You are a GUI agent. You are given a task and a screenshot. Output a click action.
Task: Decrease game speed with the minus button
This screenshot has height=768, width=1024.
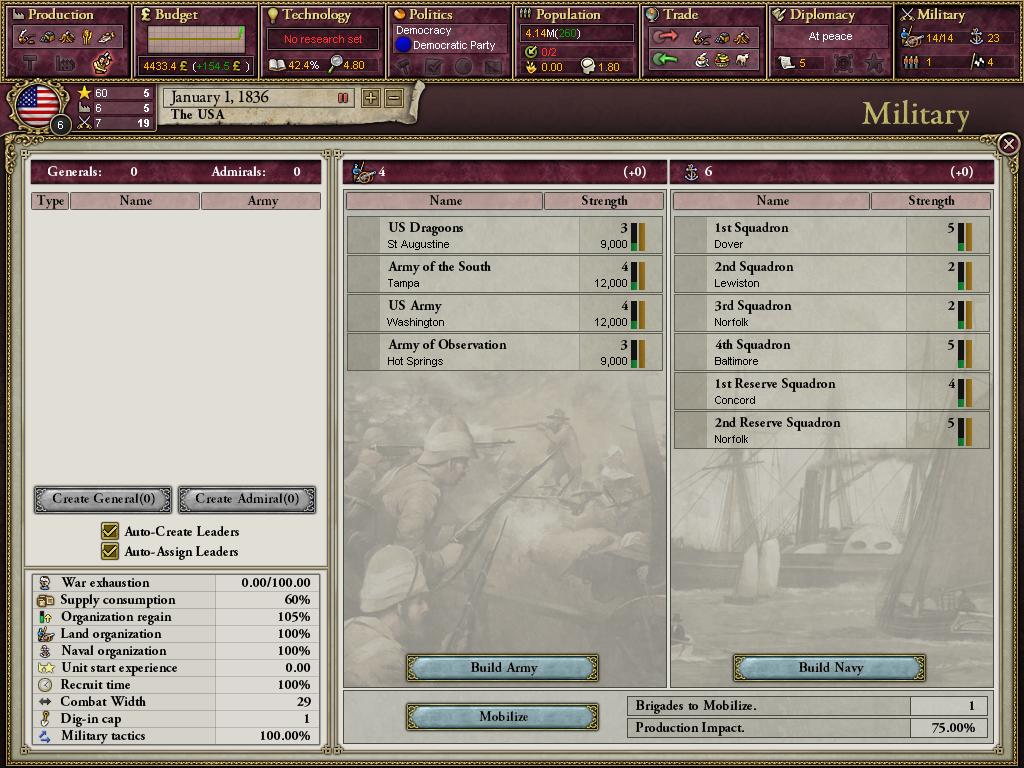[394, 98]
